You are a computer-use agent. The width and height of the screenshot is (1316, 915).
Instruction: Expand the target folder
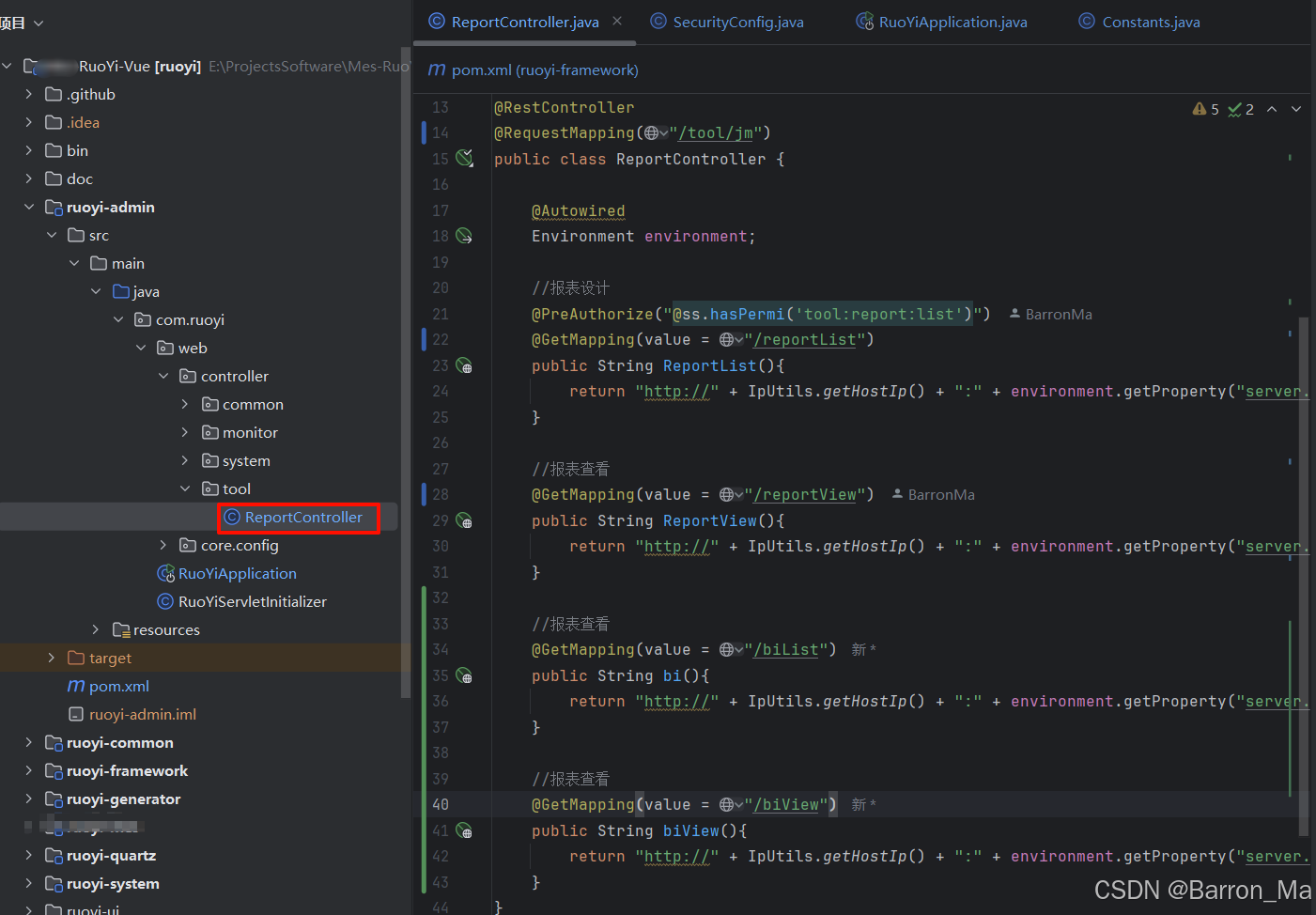[x=52, y=658]
